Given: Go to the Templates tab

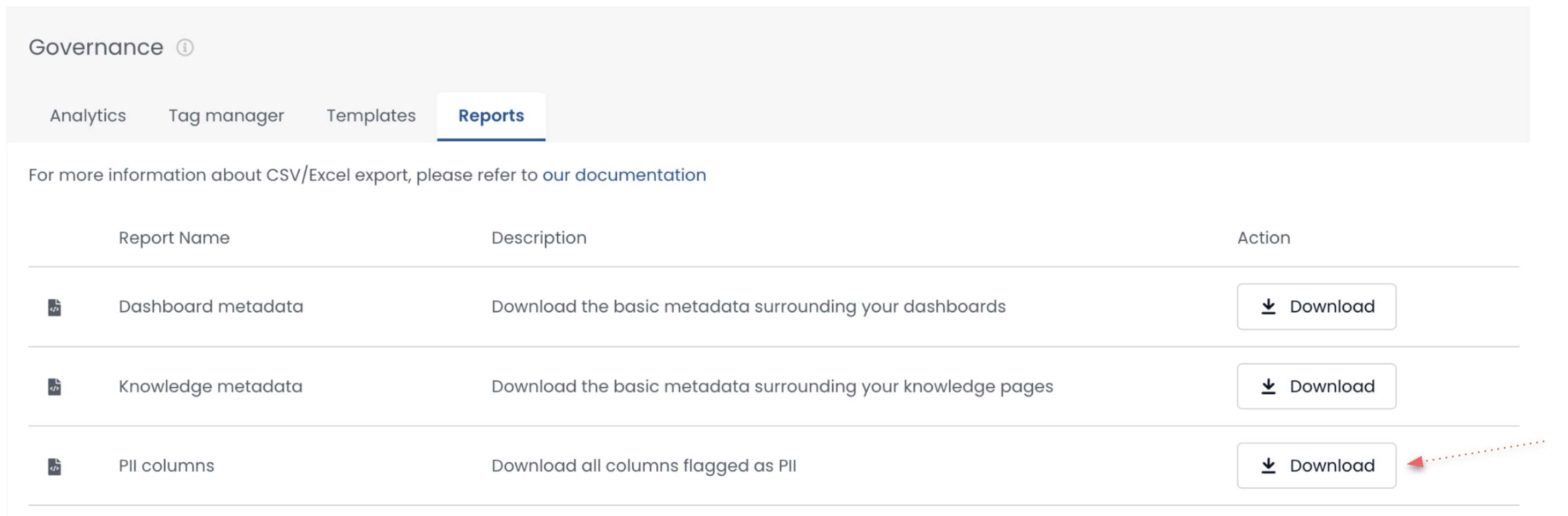Looking at the screenshot, I should (x=371, y=116).
